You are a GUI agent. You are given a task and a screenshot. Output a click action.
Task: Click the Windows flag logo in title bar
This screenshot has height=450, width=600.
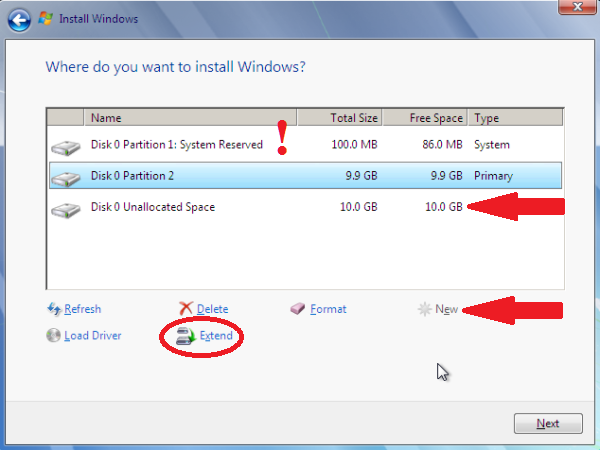tap(46, 18)
